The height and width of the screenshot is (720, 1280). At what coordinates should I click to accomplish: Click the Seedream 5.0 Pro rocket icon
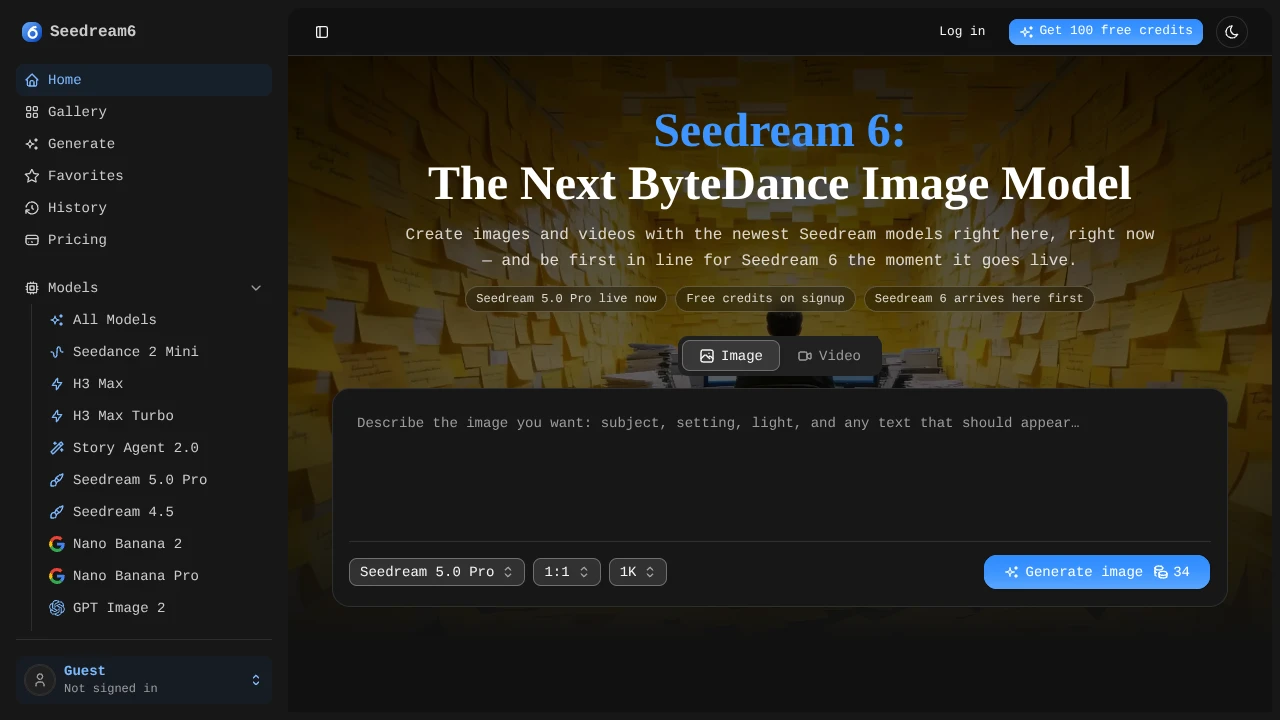click(x=57, y=480)
